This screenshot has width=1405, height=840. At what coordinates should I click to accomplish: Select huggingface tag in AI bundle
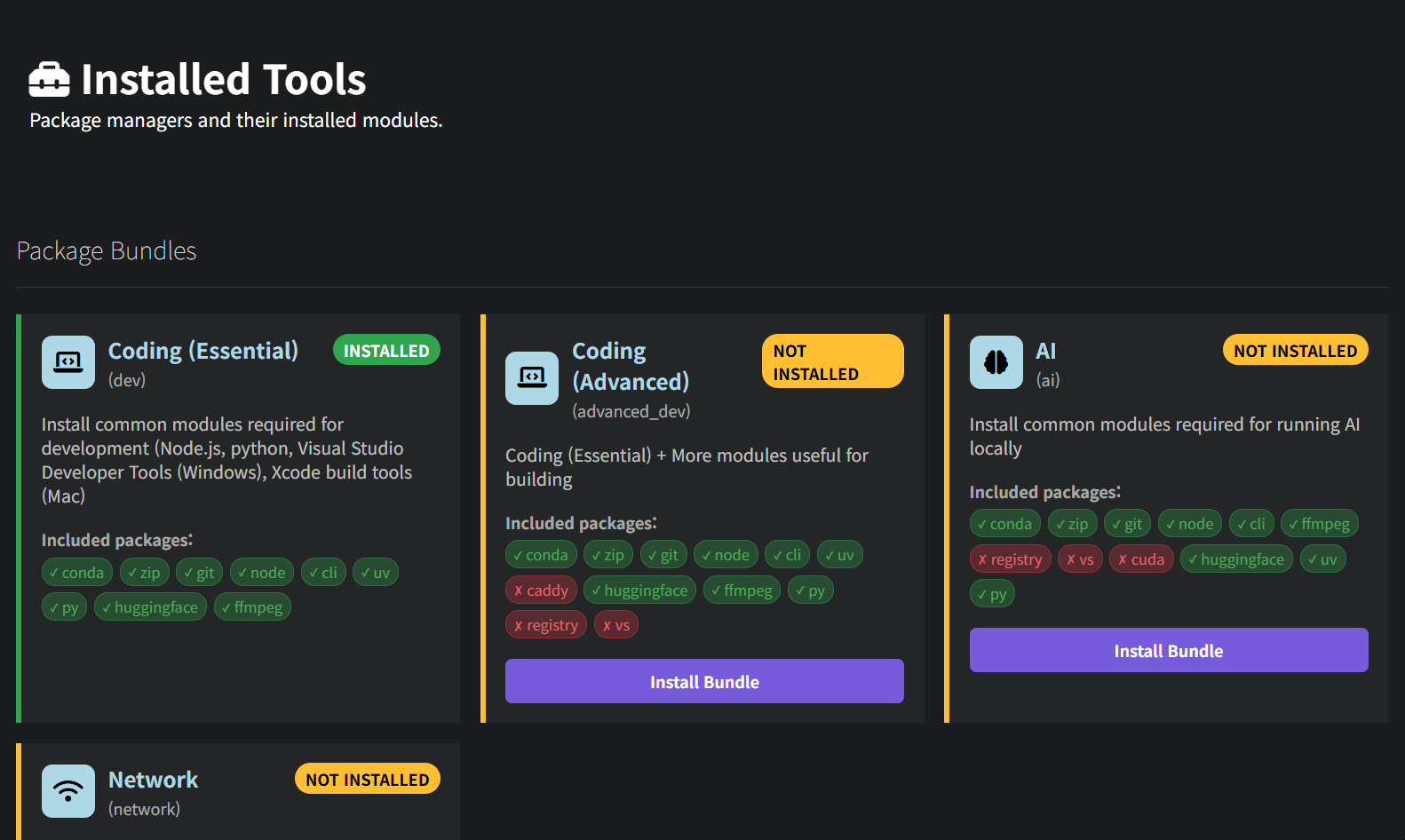[x=1236, y=559]
